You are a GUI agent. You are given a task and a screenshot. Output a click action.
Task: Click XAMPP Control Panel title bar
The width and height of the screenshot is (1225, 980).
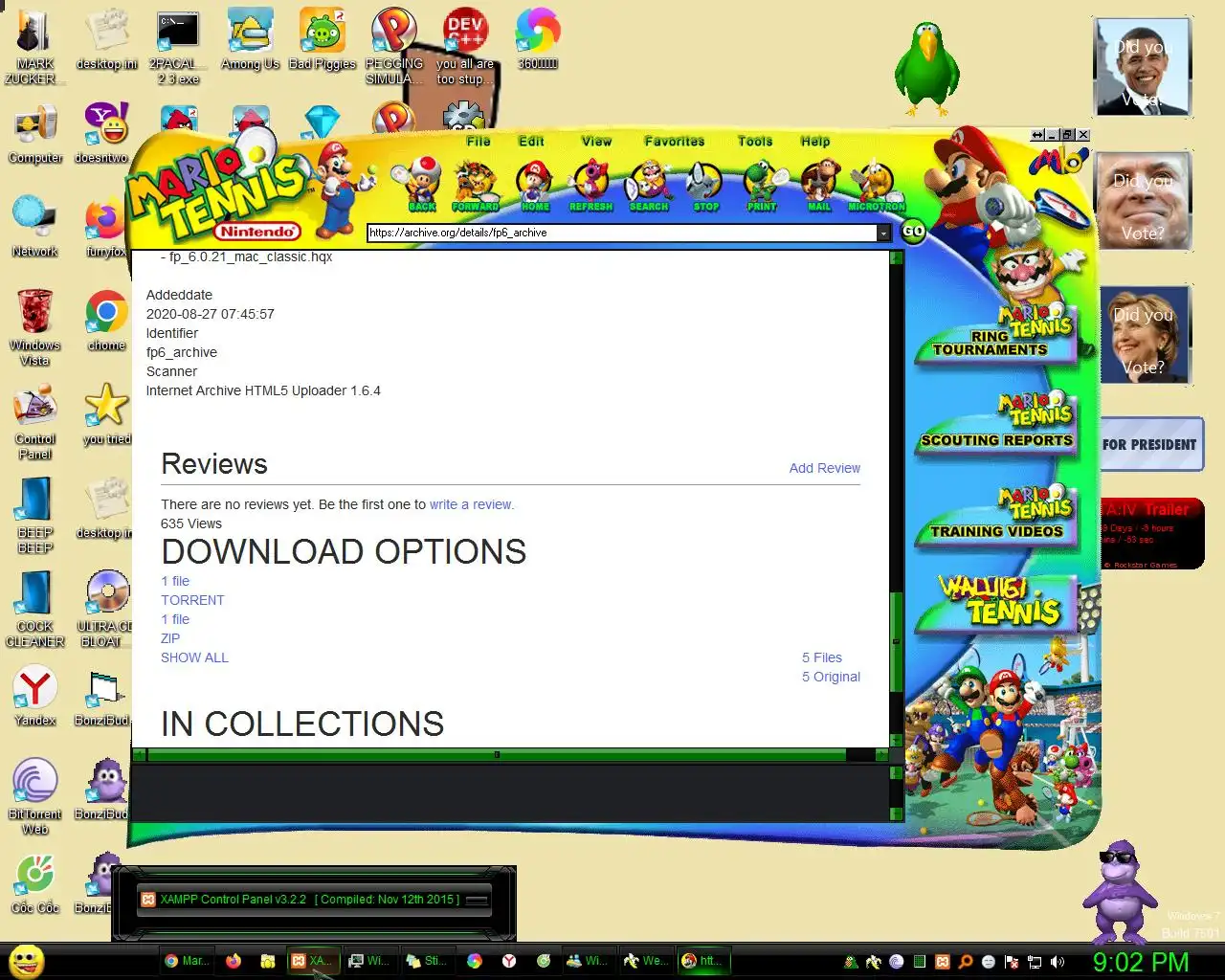pyautogui.click(x=314, y=900)
